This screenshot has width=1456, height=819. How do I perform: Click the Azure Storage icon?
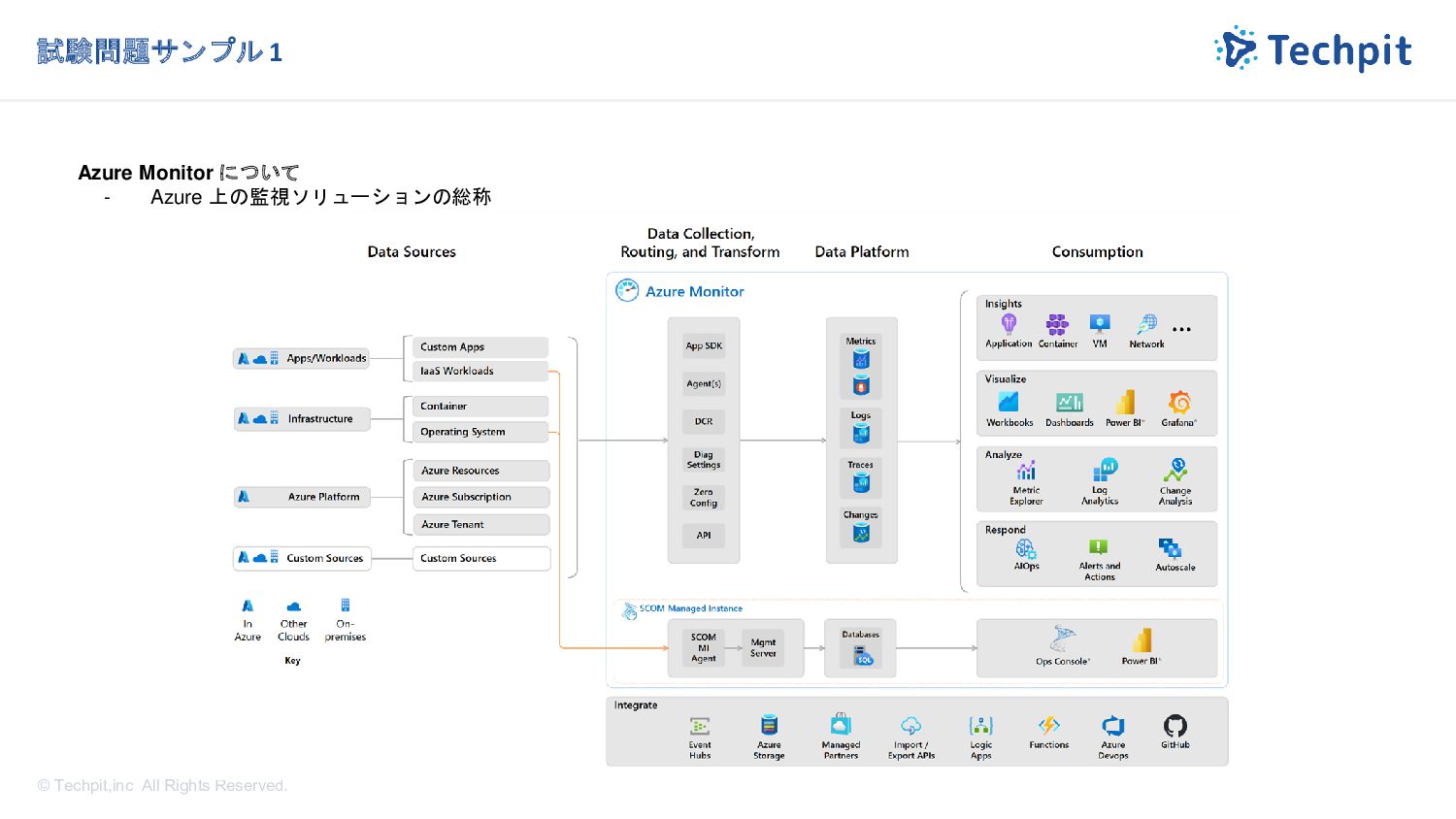[x=769, y=725]
